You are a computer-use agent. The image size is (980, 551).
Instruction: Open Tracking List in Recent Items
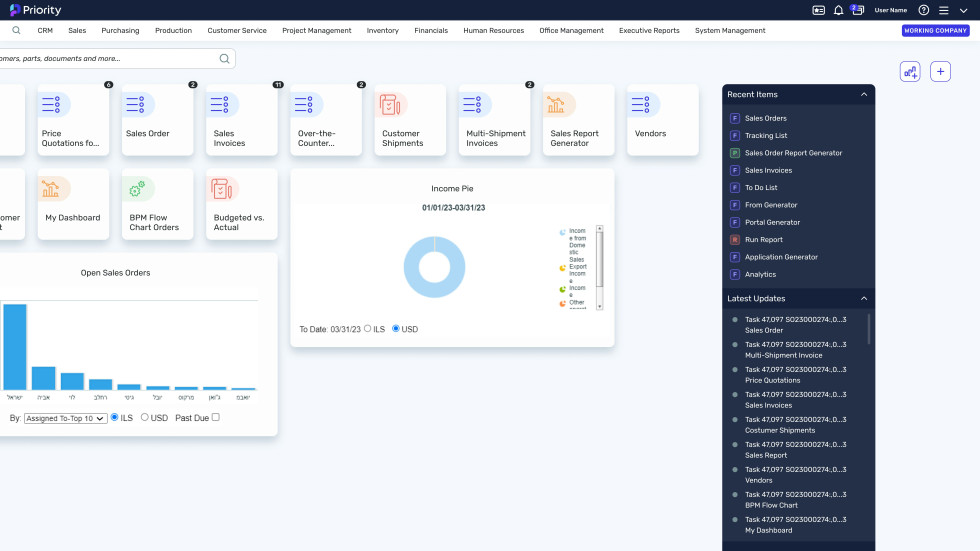(x=765, y=136)
